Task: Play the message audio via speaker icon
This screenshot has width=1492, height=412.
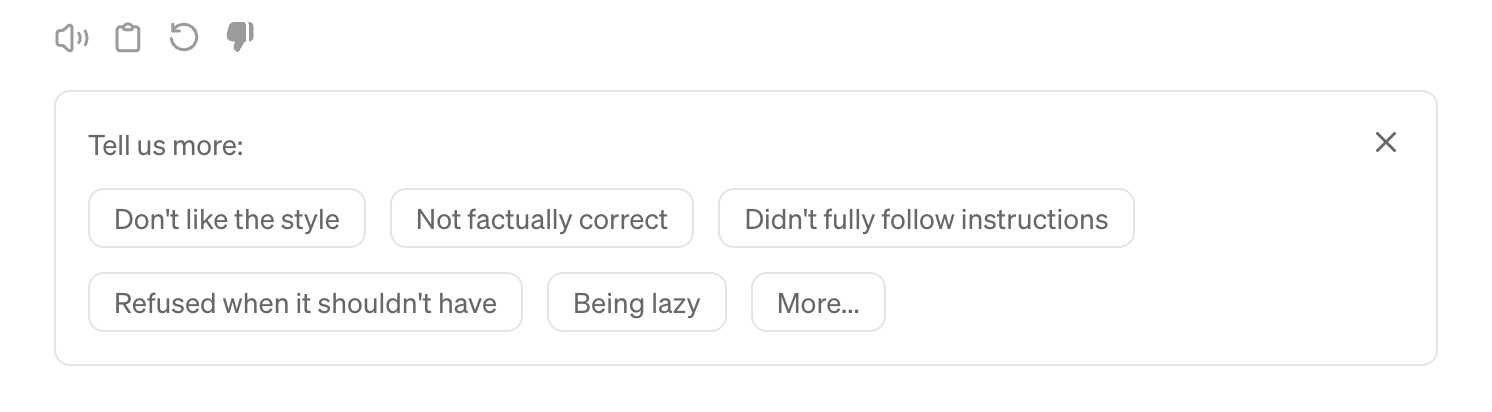Action: (x=71, y=39)
